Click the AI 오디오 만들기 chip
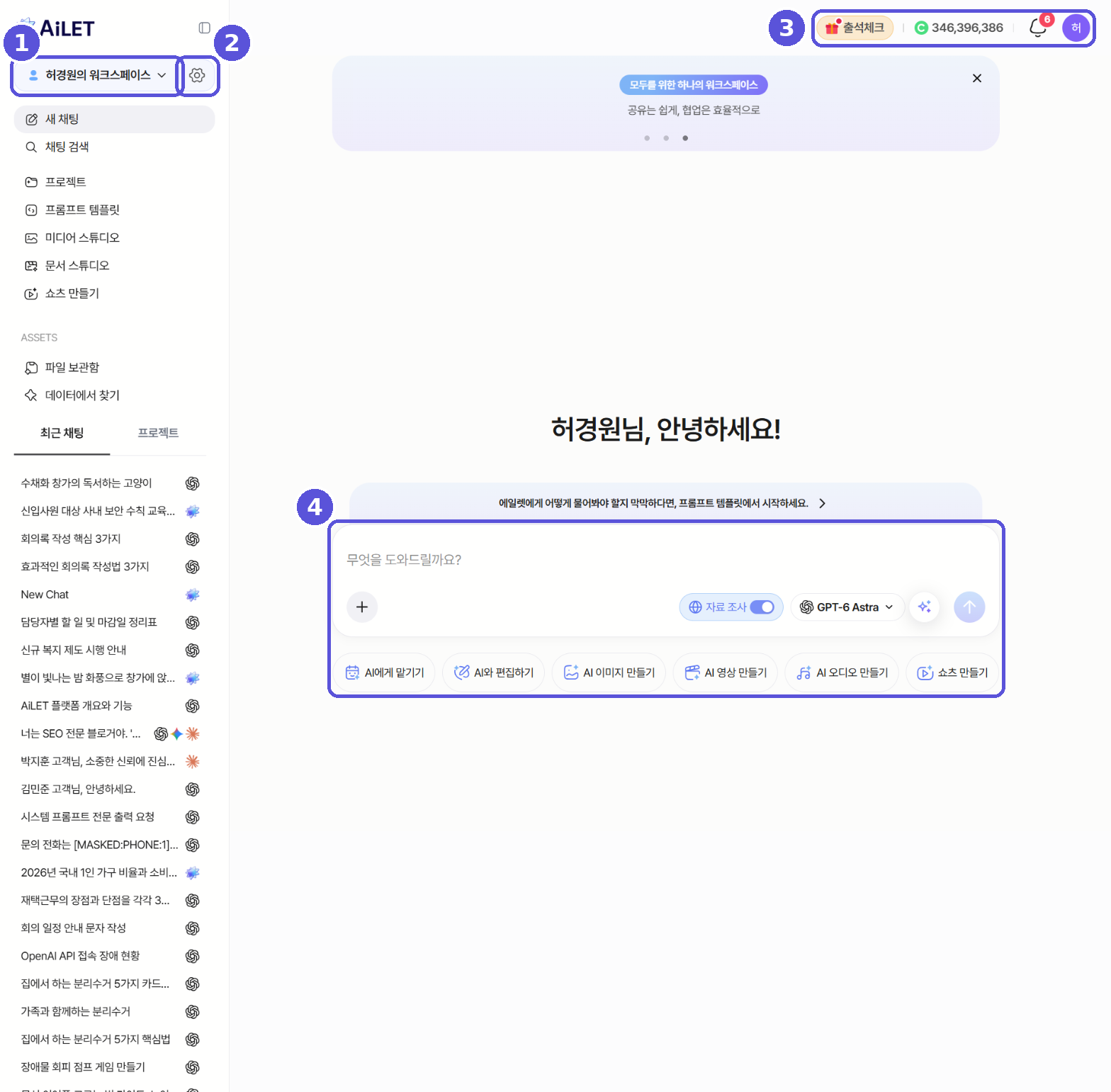The width and height of the screenshot is (1111, 1092). (x=842, y=672)
